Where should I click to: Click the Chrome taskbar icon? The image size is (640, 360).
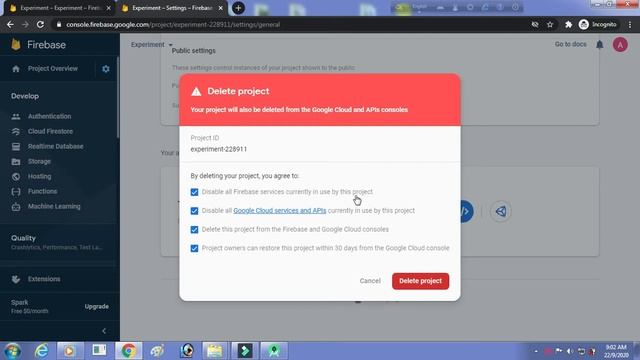click(x=129, y=351)
